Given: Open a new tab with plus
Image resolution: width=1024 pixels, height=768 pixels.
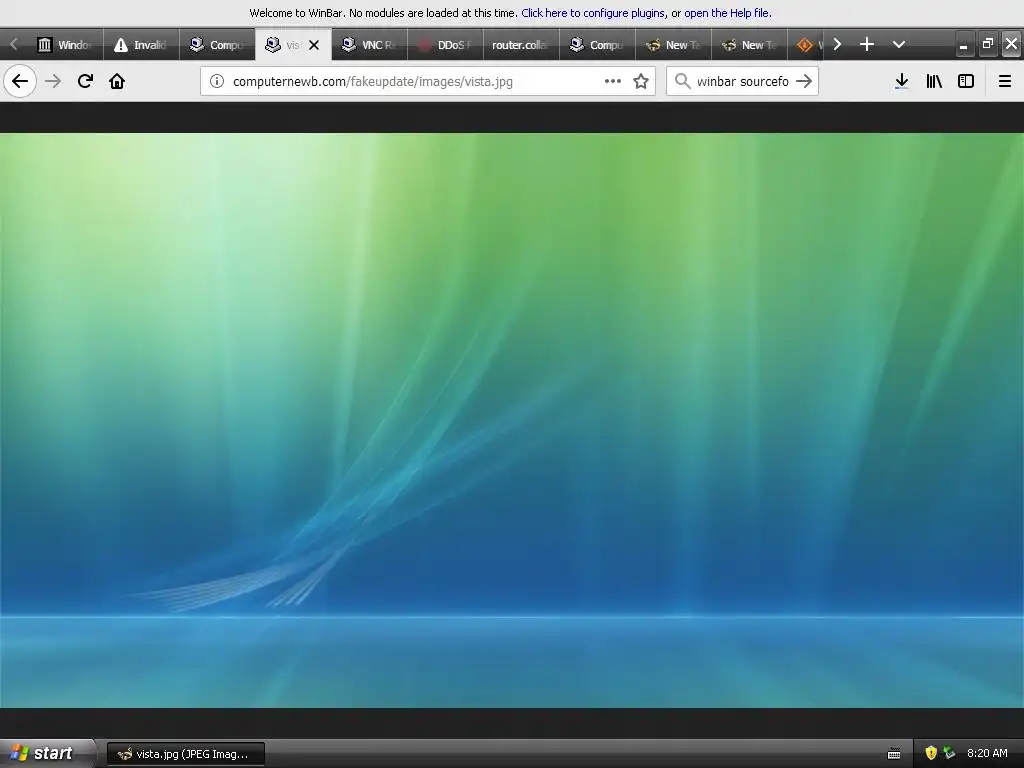Looking at the screenshot, I should tap(867, 44).
